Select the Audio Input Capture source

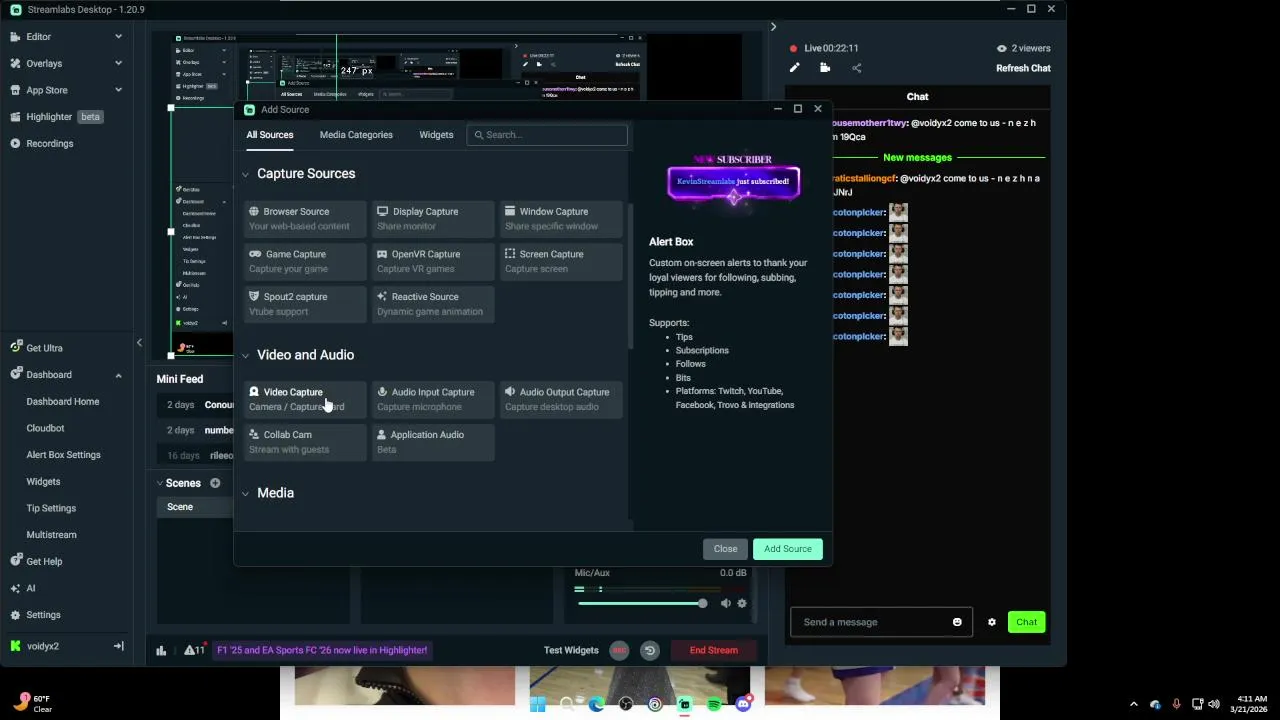433,399
